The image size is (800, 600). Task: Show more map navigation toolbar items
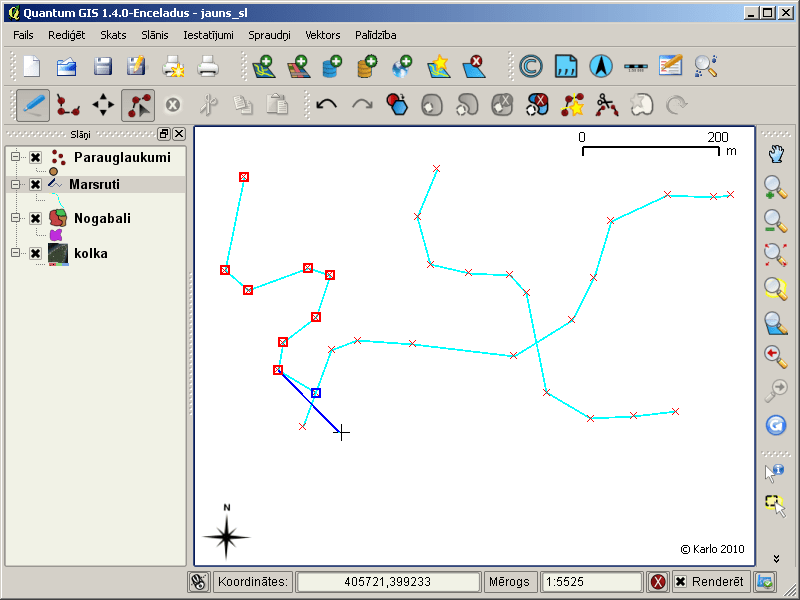pos(776,559)
